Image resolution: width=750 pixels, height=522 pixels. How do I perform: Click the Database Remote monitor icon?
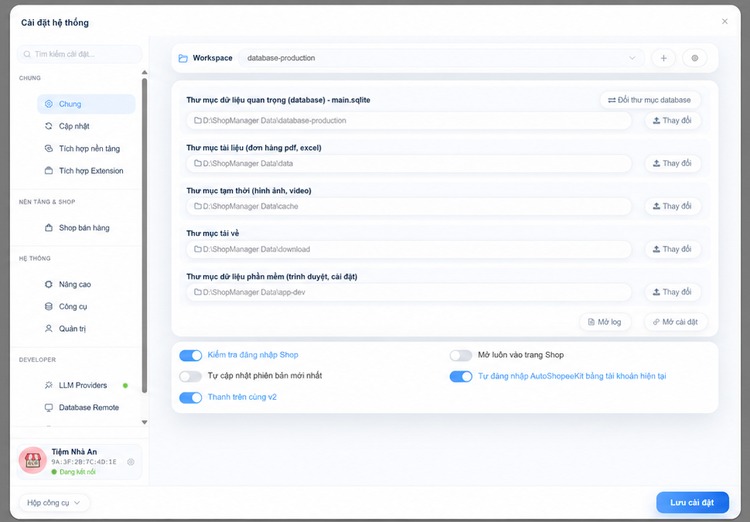pyautogui.click(x=48, y=408)
